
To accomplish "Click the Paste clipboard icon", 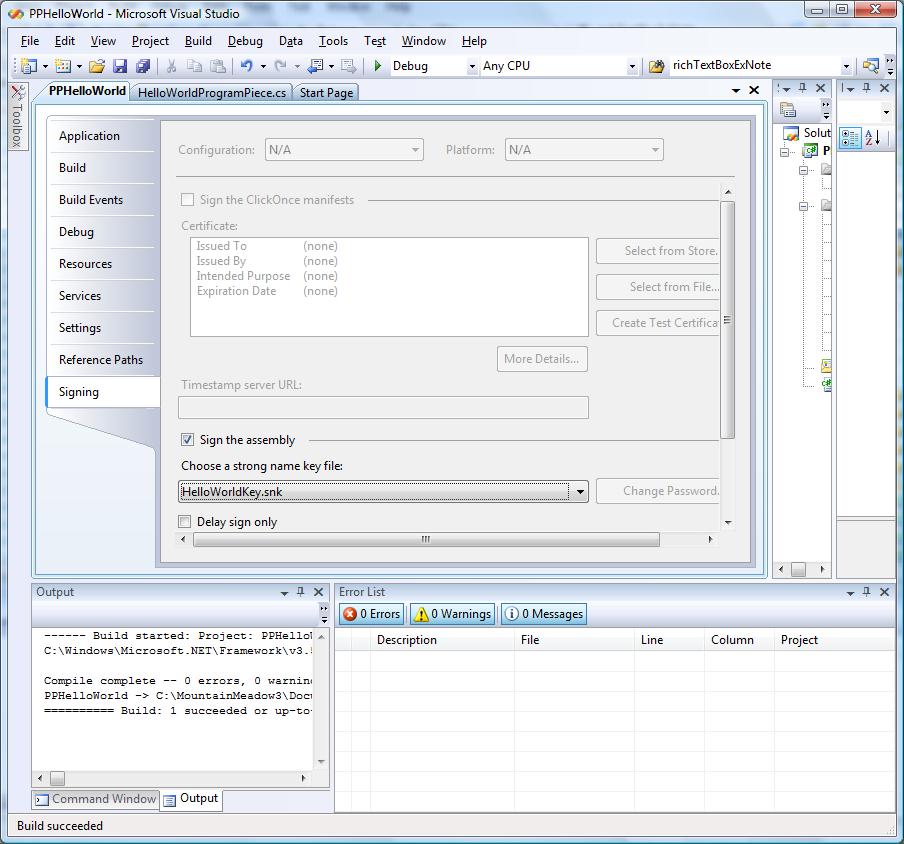I will click(218, 66).
